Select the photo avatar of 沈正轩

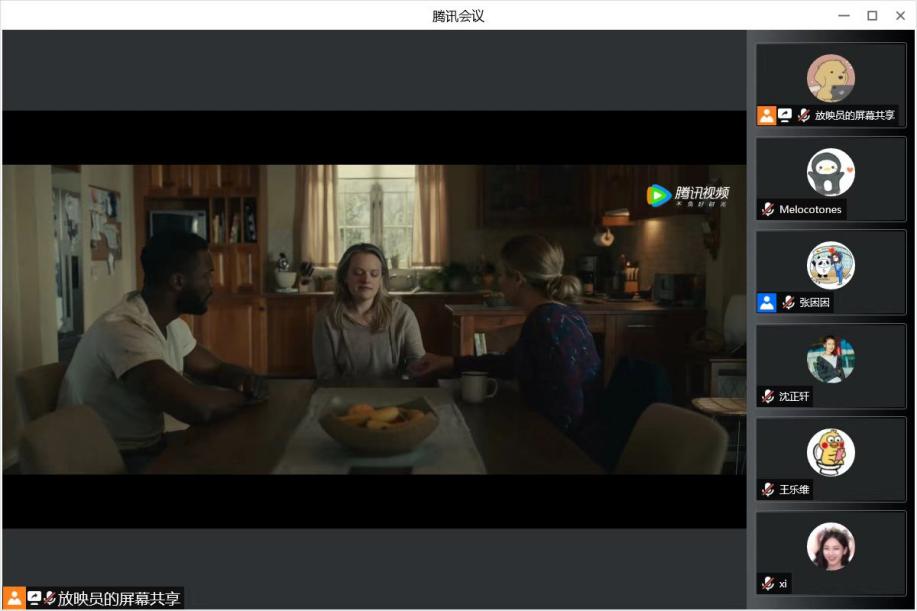tap(830, 359)
